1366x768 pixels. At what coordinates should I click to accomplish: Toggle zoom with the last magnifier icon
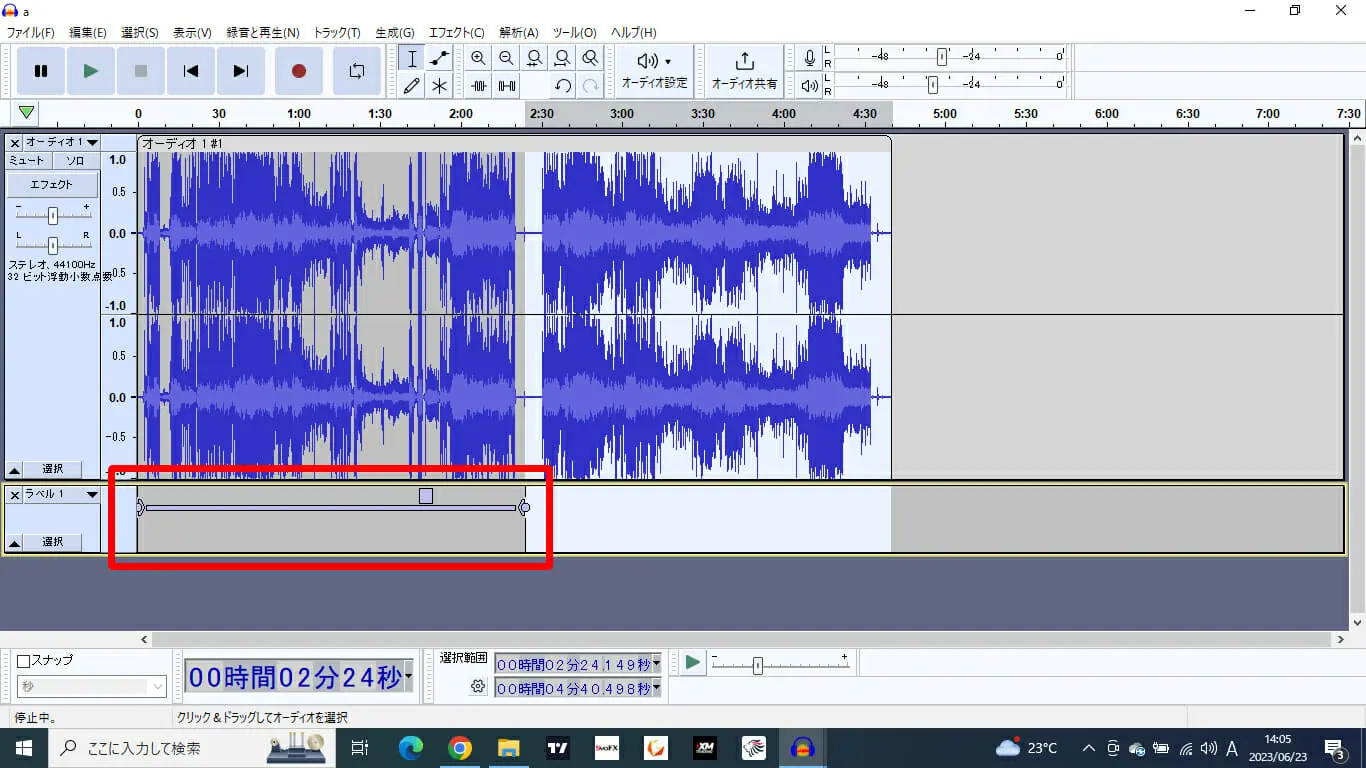591,59
